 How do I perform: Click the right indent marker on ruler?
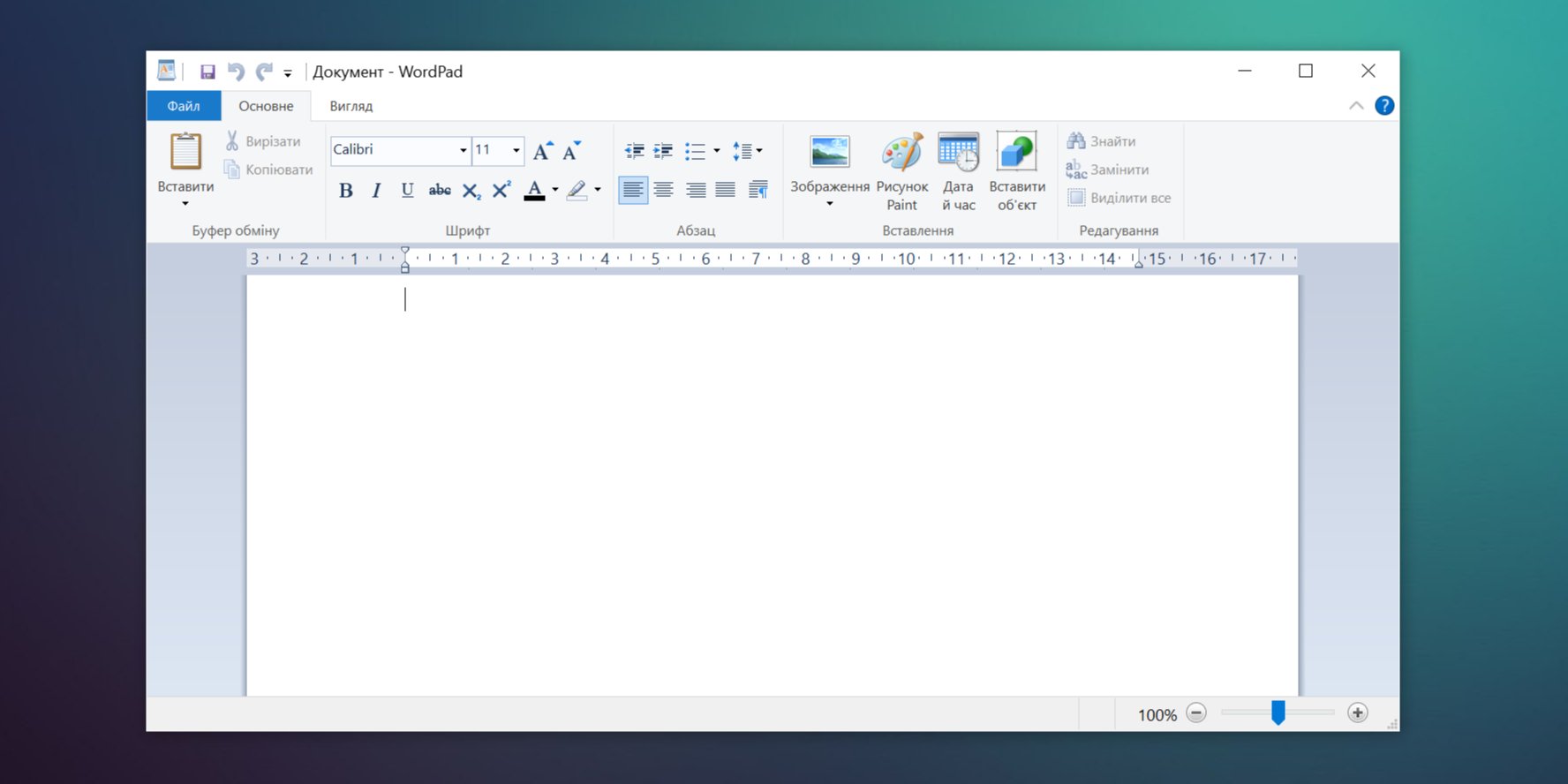[x=1139, y=263]
